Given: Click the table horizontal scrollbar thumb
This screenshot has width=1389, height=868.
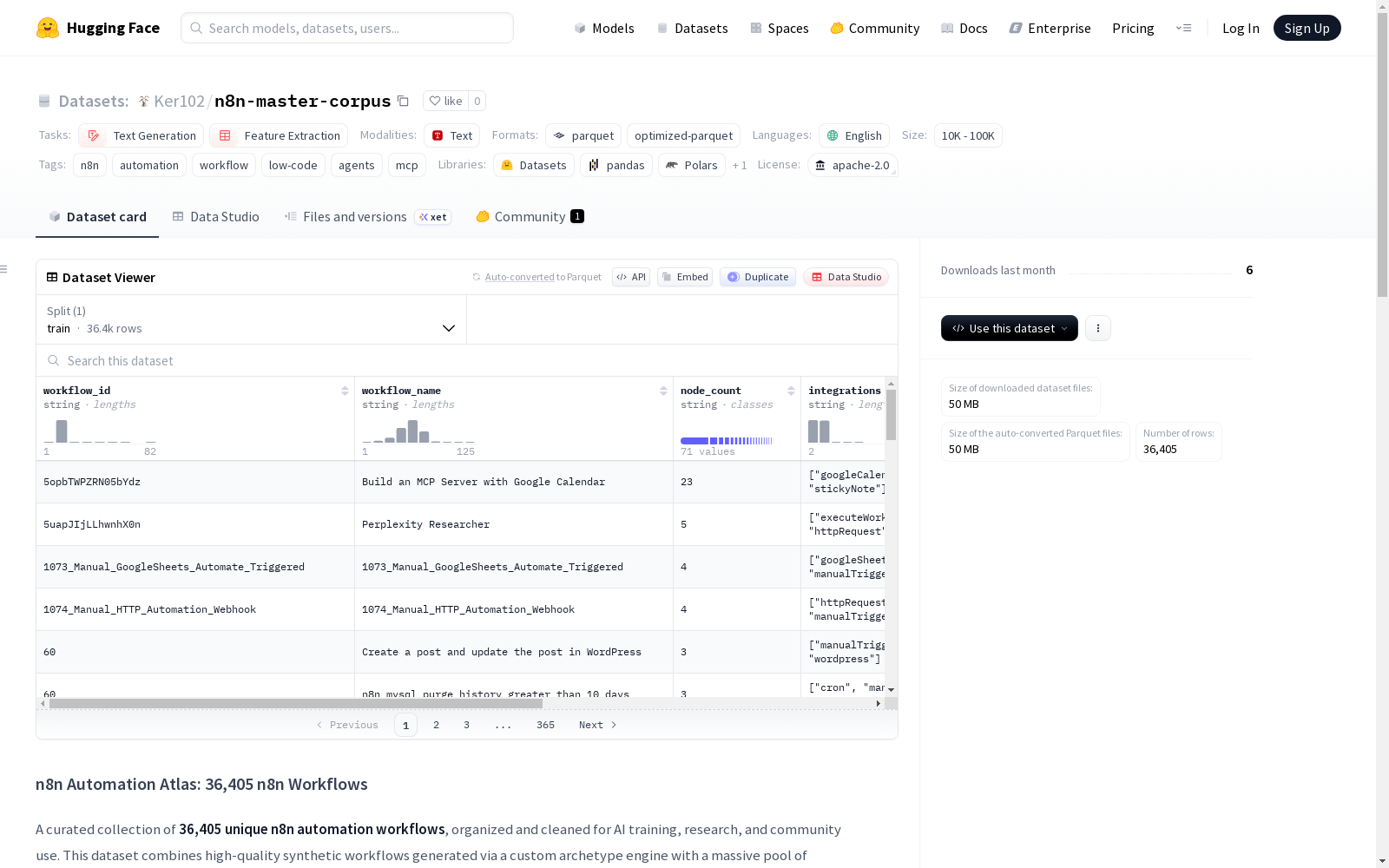Looking at the screenshot, I should tap(296, 704).
